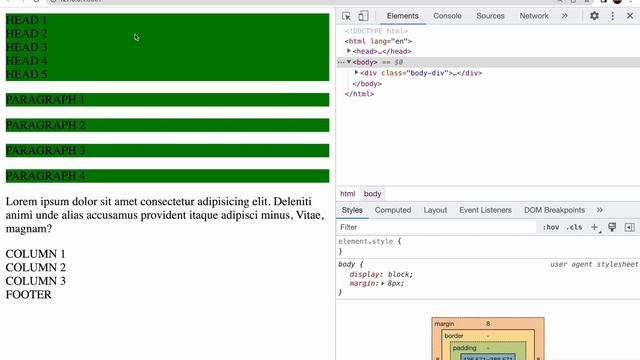Click COLUMN 3 text
The height and width of the screenshot is (360, 640).
(36, 281)
